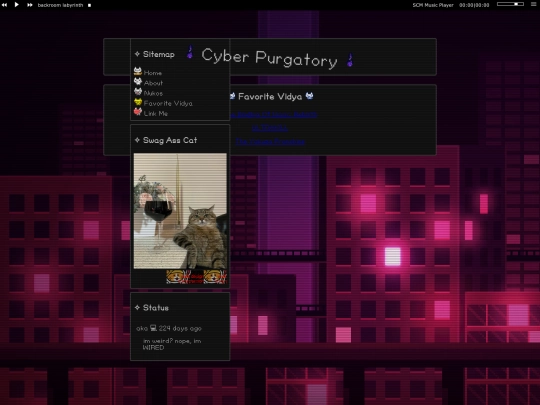Screen dimensions: 540x405
Task: Click the Swag Ass Cat heading
Action: coord(170,140)
